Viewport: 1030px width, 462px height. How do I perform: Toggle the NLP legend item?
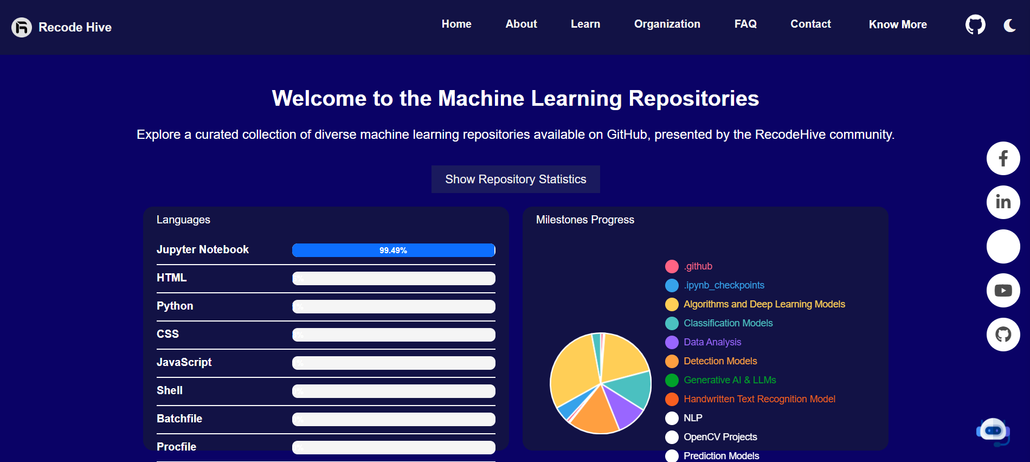[684, 418]
